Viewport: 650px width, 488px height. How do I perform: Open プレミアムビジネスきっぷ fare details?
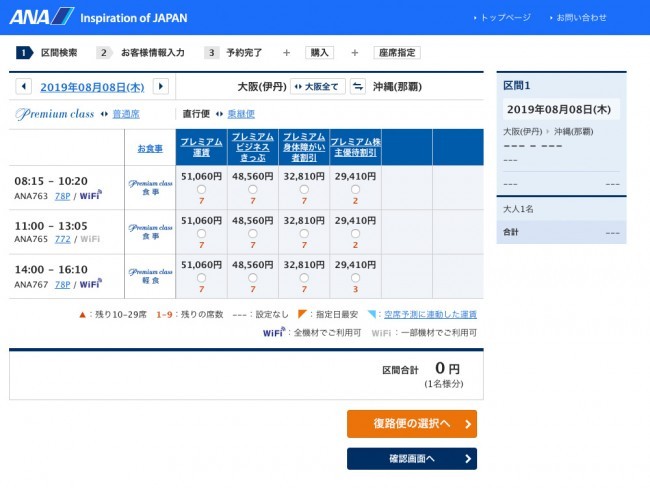(x=253, y=147)
